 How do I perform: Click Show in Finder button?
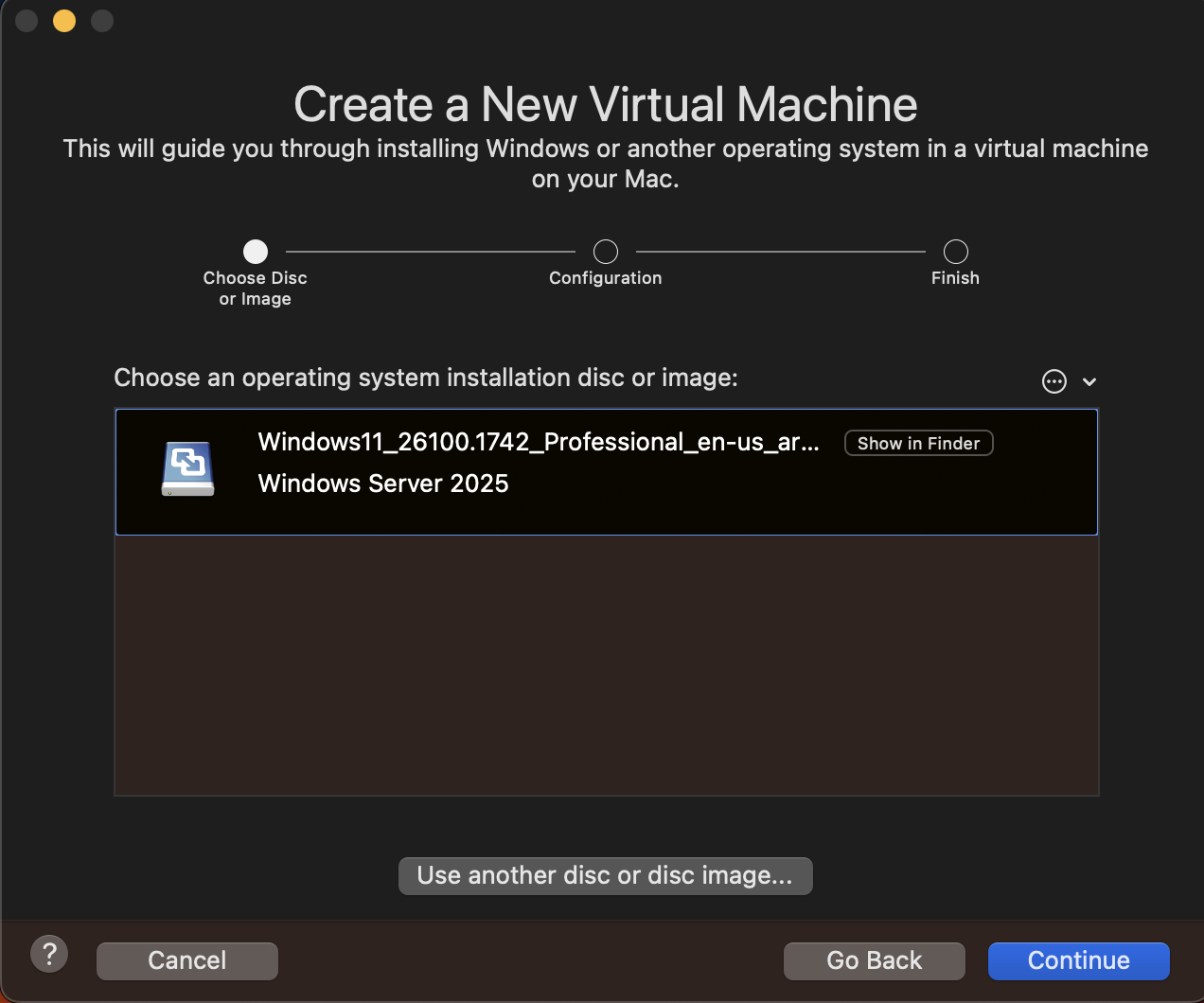(x=918, y=443)
